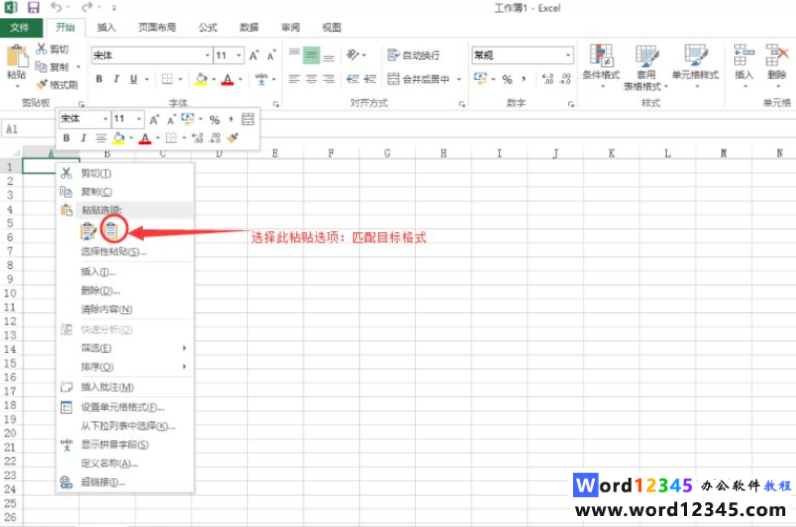Toggle Bold in the ribbon font group

coord(100,79)
